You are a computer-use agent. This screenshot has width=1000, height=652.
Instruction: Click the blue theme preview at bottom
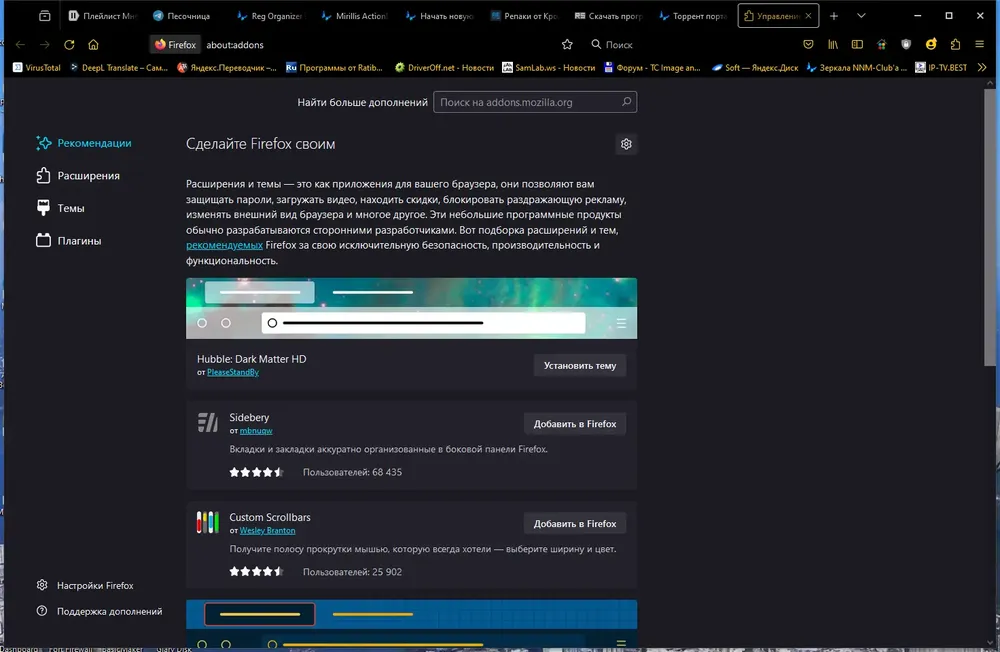[411, 625]
